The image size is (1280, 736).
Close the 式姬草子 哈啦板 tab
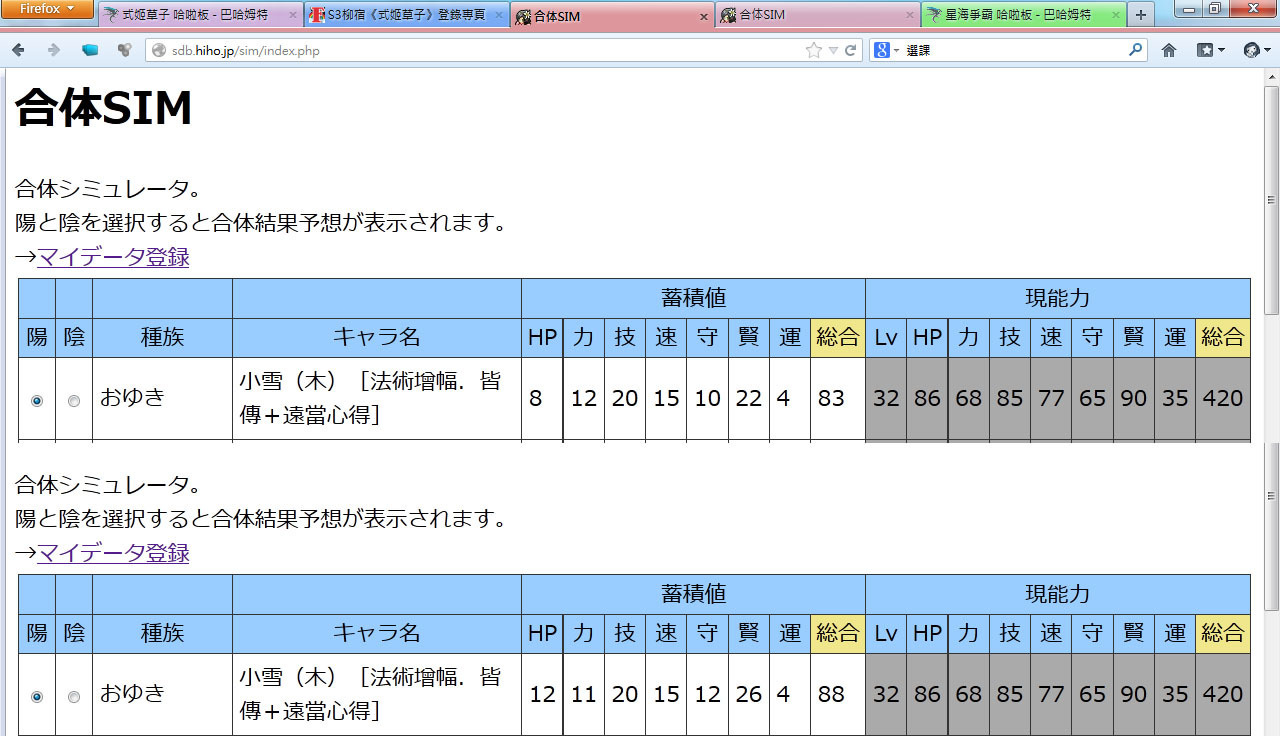(x=293, y=15)
